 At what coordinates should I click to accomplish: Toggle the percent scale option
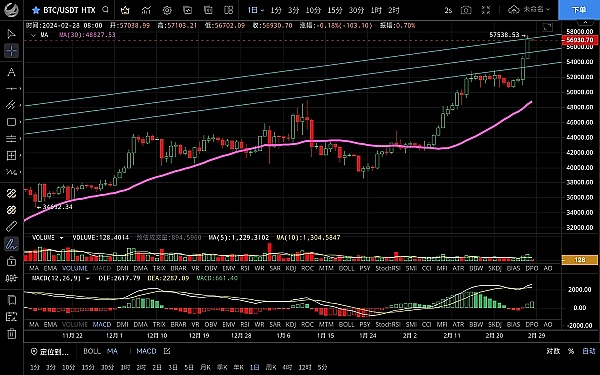(571, 351)
